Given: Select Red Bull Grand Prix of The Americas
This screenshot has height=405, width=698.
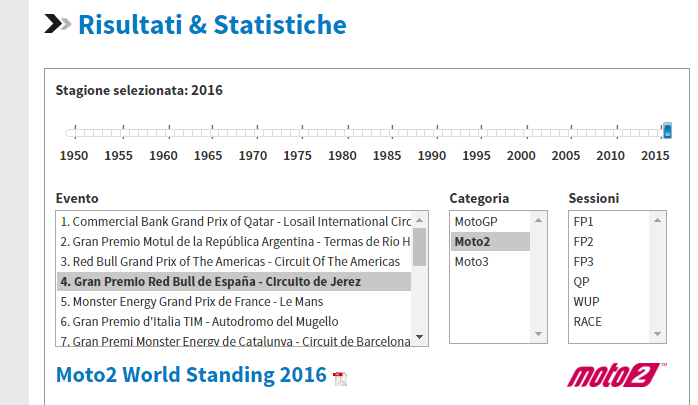Looking at the screenshot, I should pos(234,262).
